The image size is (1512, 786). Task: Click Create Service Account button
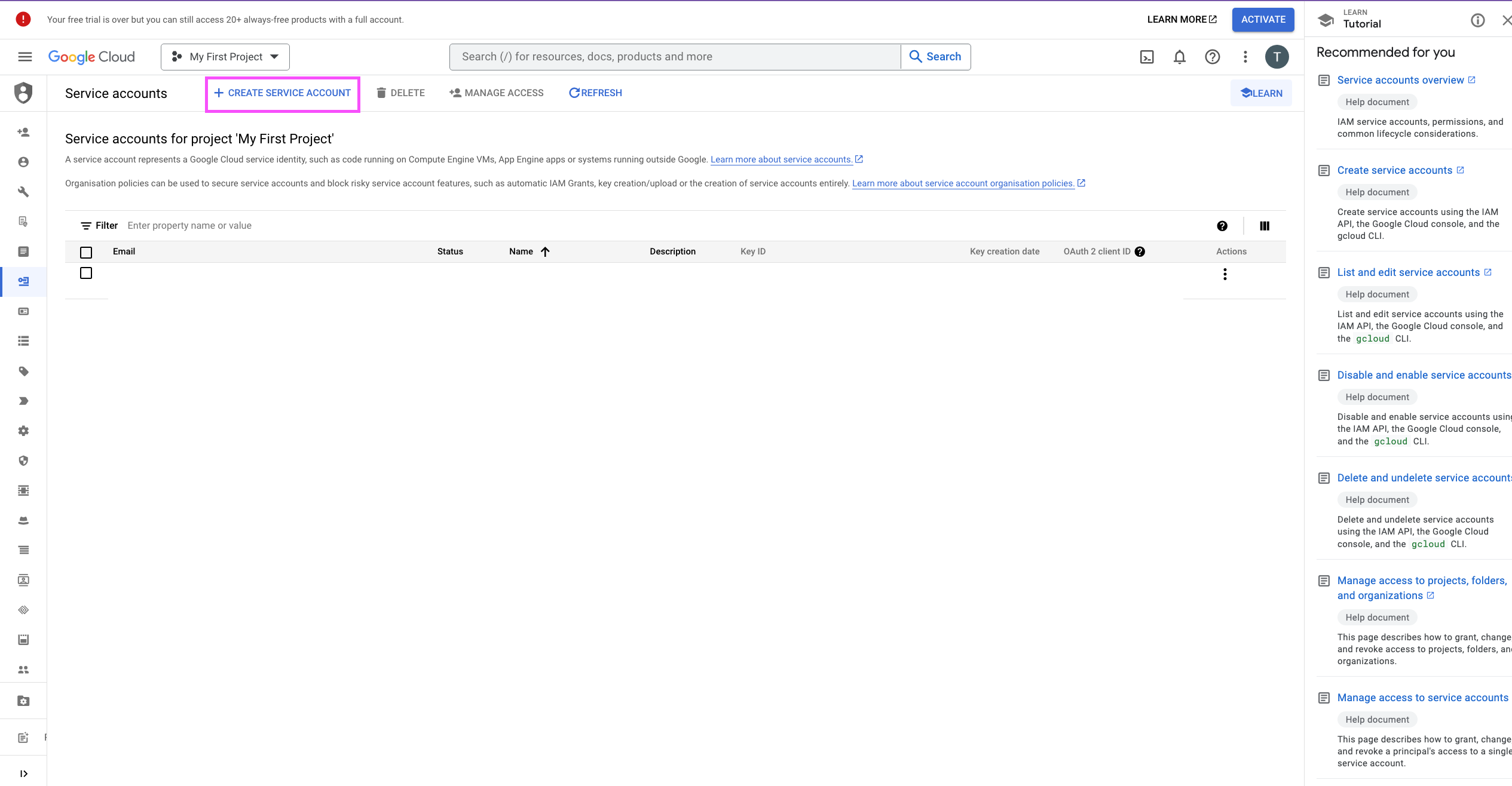pyautogui.click(x=283, y=93)
